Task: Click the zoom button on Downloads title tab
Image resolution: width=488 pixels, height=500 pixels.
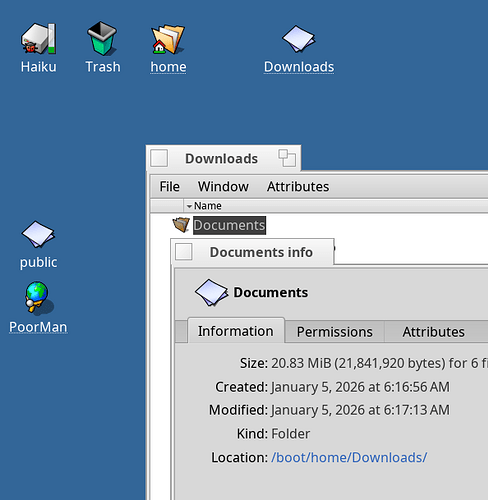Action: tap(287, 158)
